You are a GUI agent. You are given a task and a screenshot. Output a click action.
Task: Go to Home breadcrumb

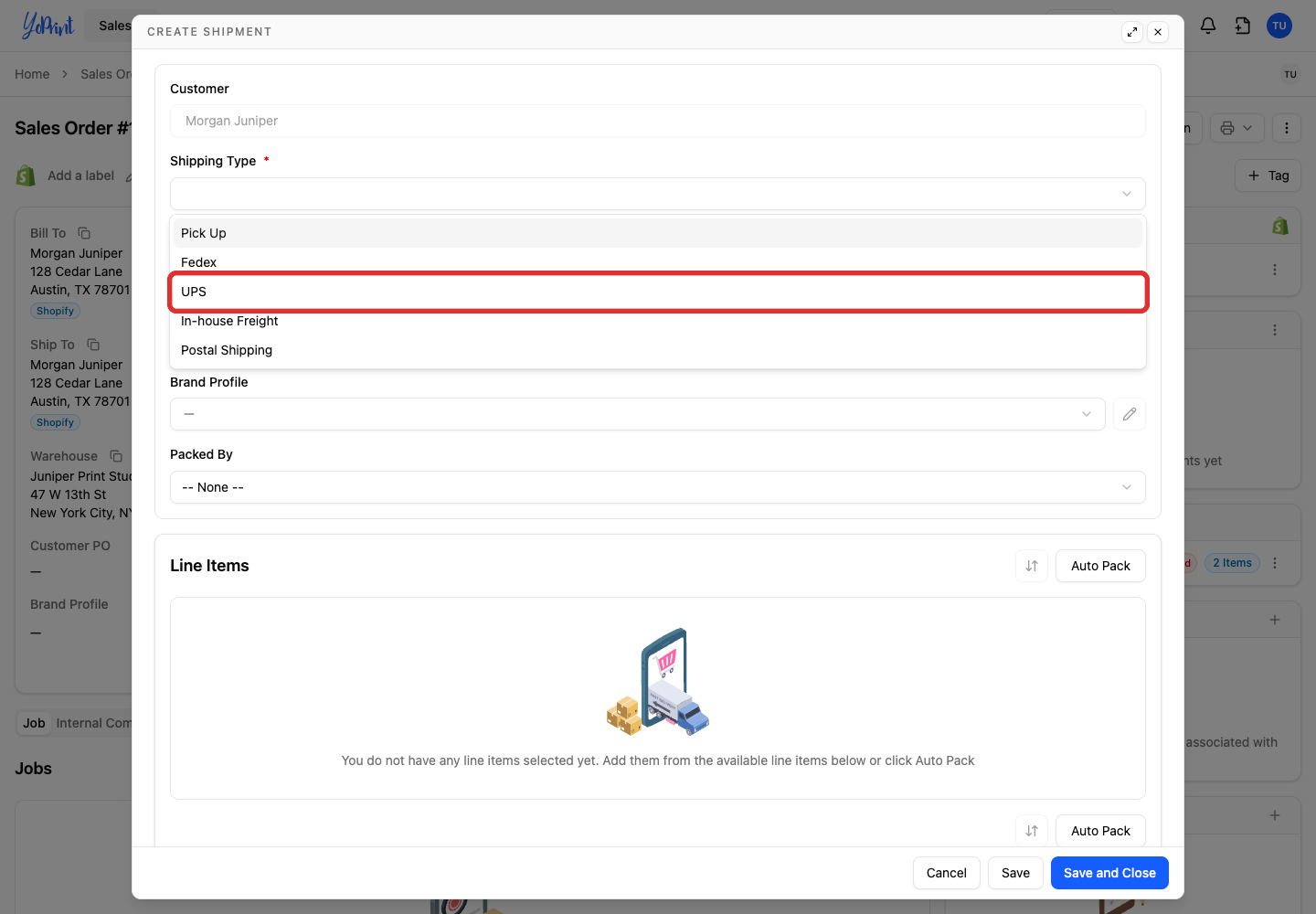[32, 74]
